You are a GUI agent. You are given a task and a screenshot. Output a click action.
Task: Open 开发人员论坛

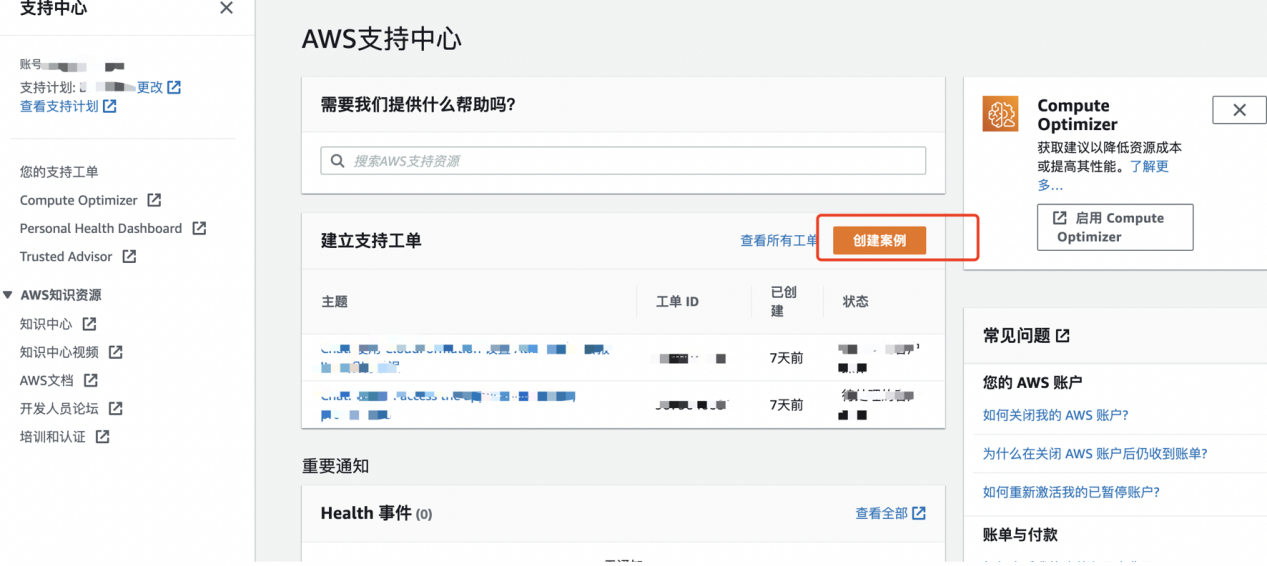pyautogui.click(x=59, y=408)
